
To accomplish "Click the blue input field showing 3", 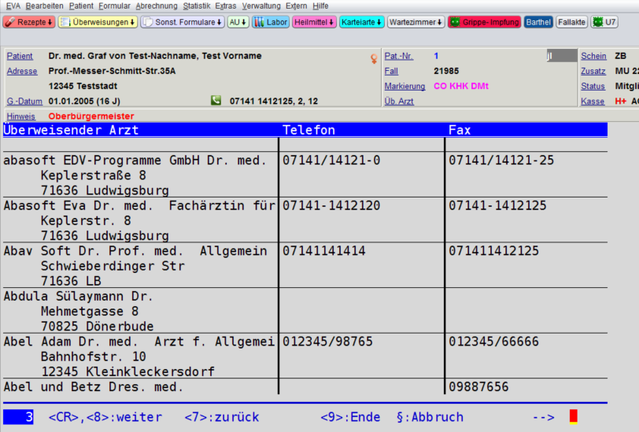I will 18,417.
